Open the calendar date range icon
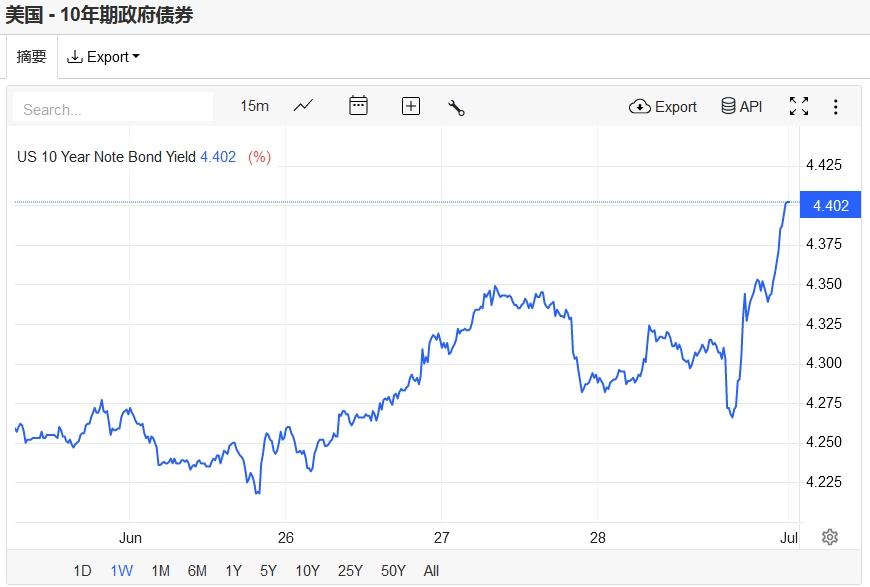 point(358,106)
